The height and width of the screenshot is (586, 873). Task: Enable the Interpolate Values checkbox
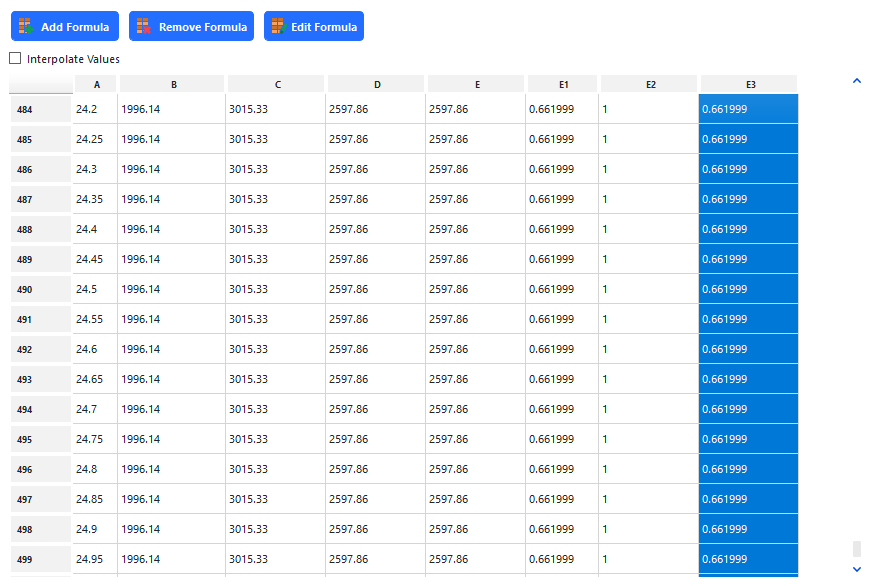point(15,59)
